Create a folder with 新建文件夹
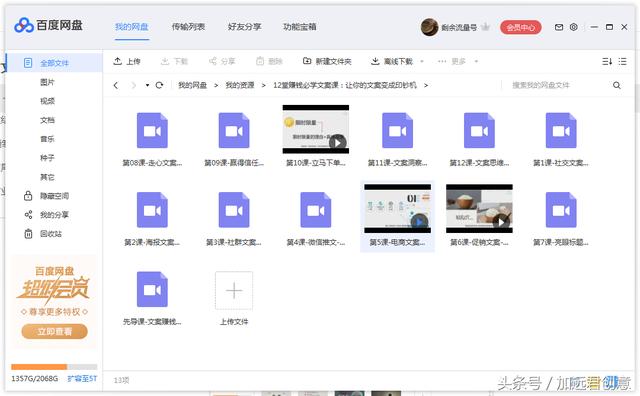 pos(327,61)
